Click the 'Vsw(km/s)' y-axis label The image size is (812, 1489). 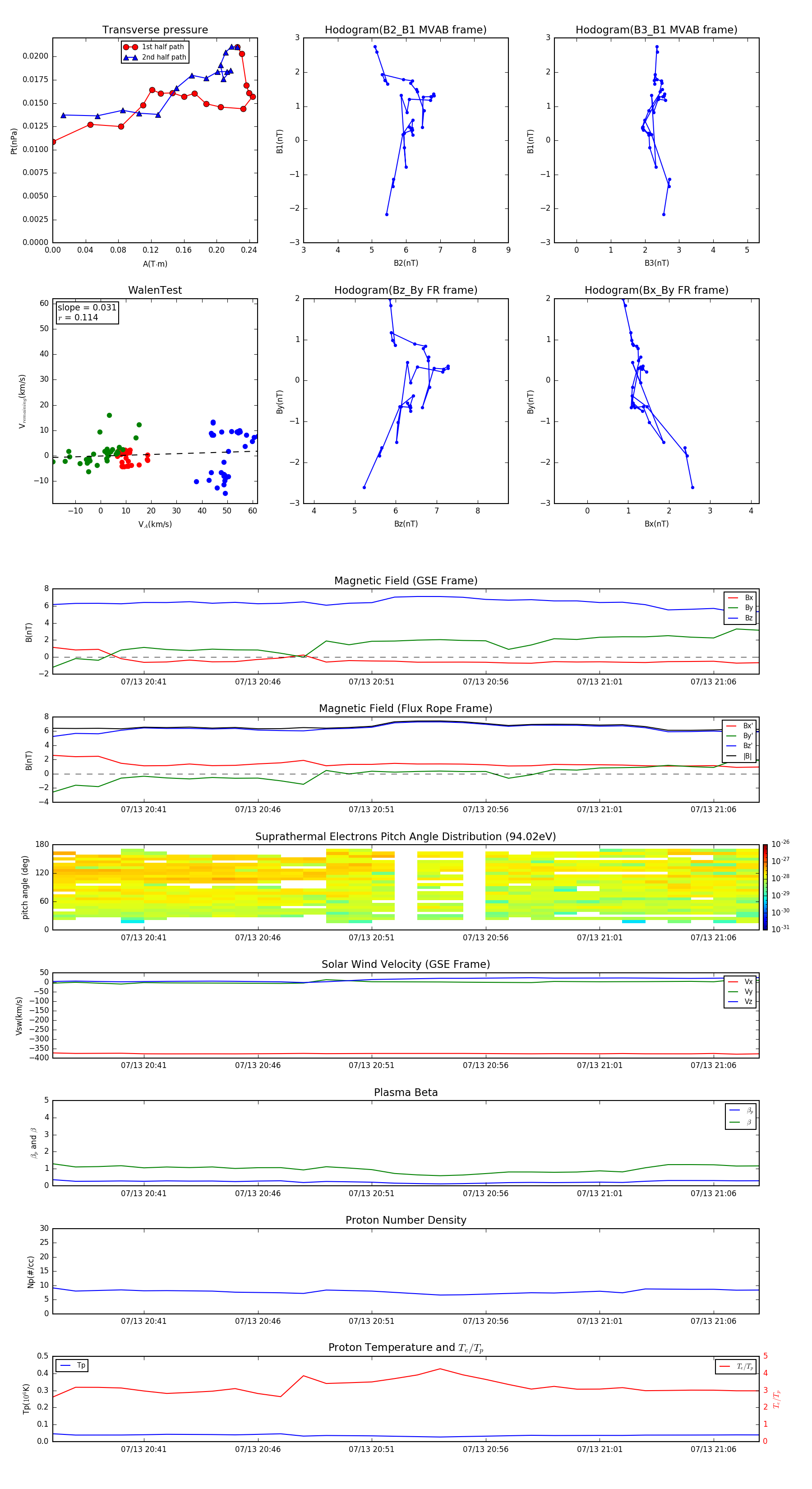[x=18, y=1016]
